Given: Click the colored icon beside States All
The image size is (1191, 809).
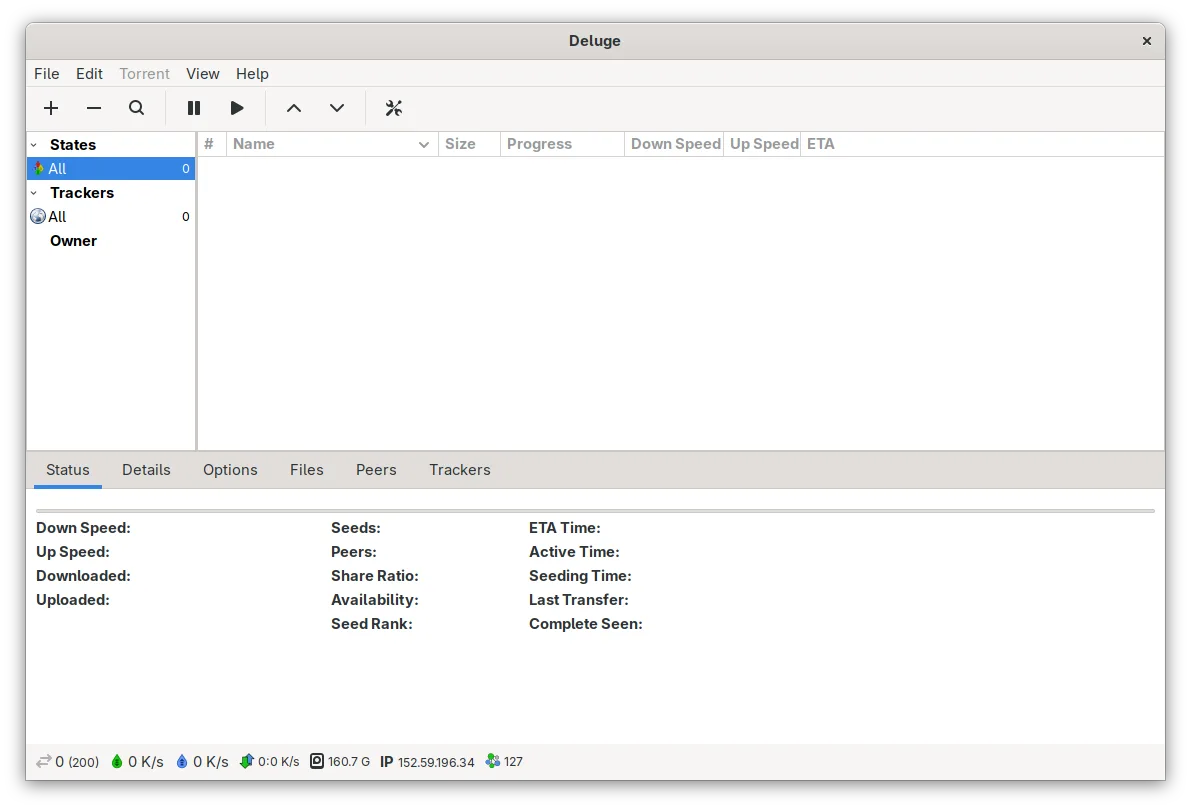Looking at the screenshot, I should (38, 169).
